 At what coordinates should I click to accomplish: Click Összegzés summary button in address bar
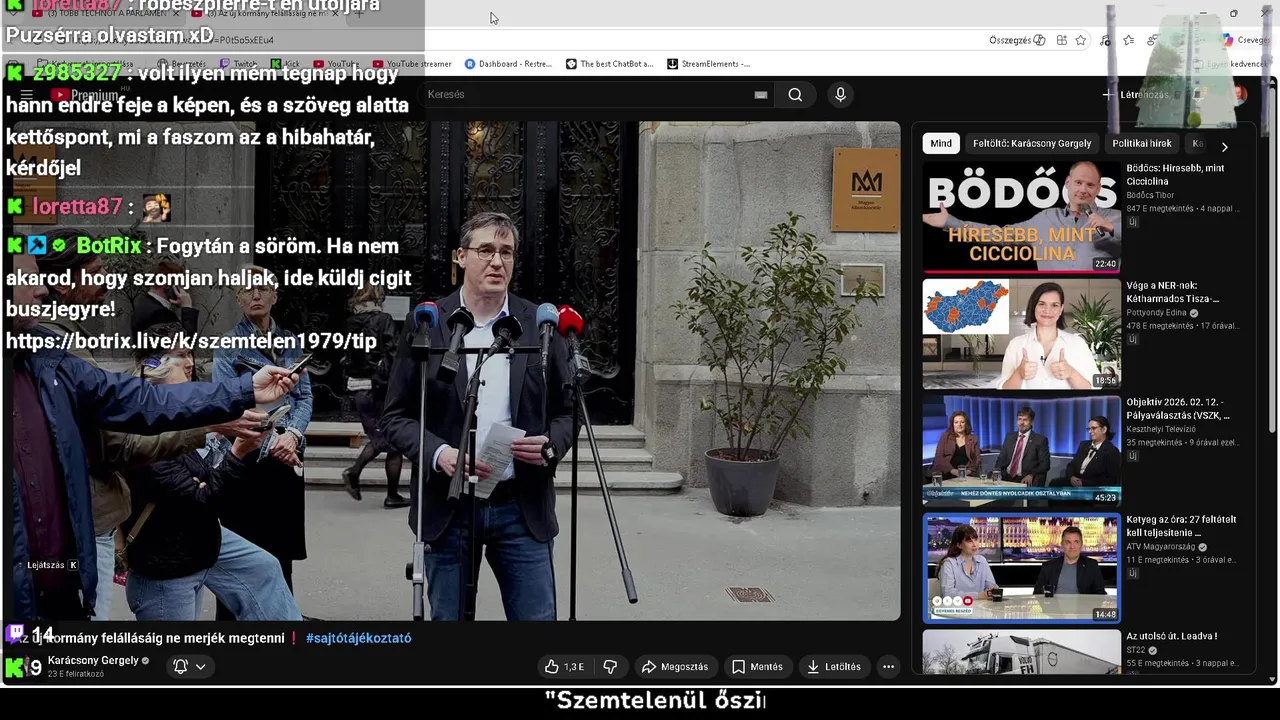[x=1017, y=40]
